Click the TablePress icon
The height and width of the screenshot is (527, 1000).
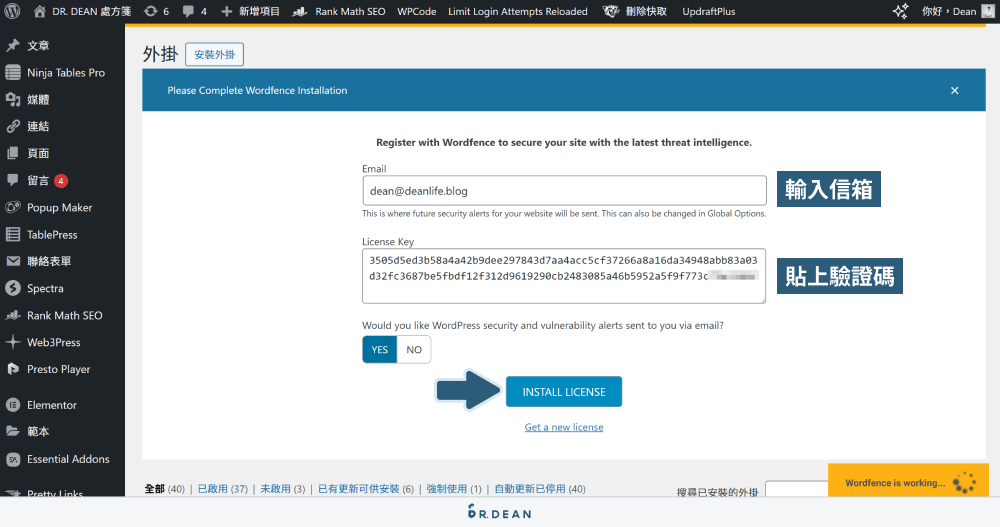(13, 234)
